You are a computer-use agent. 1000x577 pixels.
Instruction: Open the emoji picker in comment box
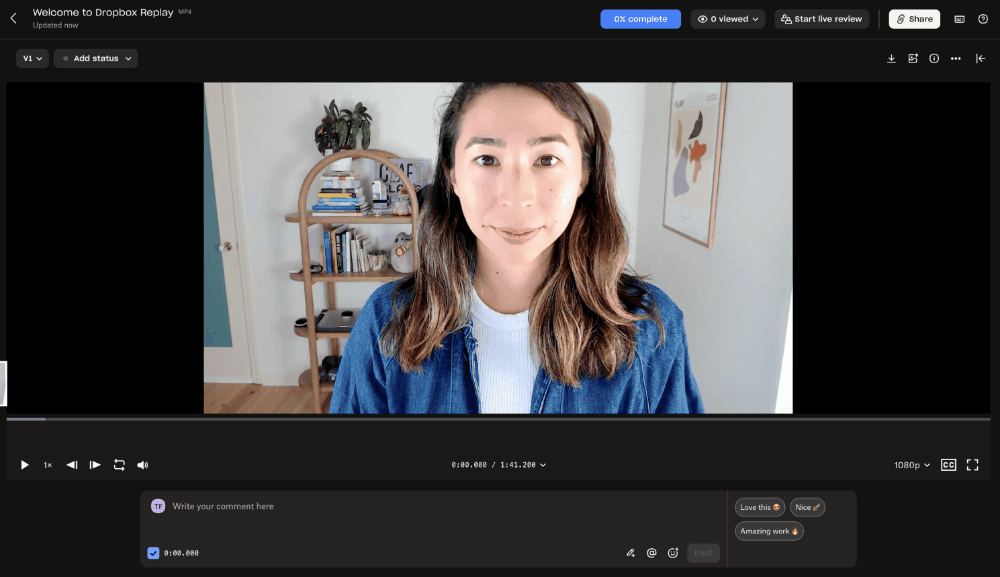click(x=673, y=553)
